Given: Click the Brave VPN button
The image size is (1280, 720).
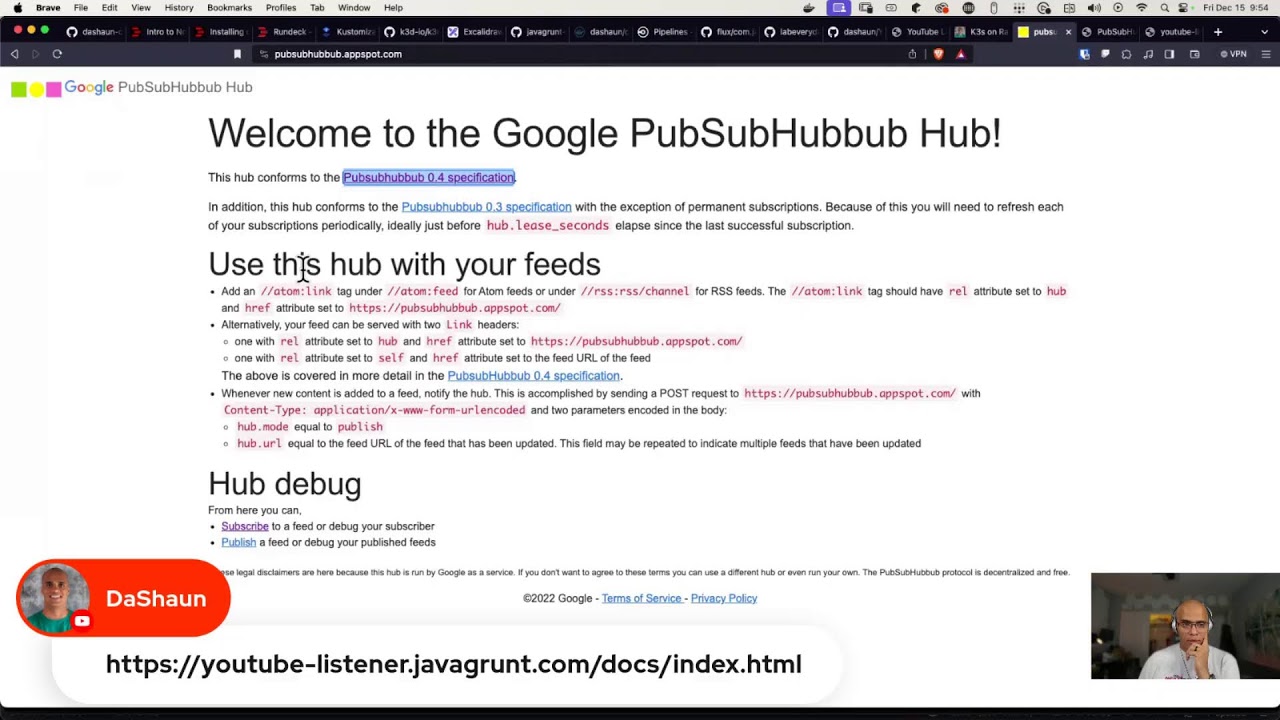Looking at the screenshot, I should point(1233,54).
